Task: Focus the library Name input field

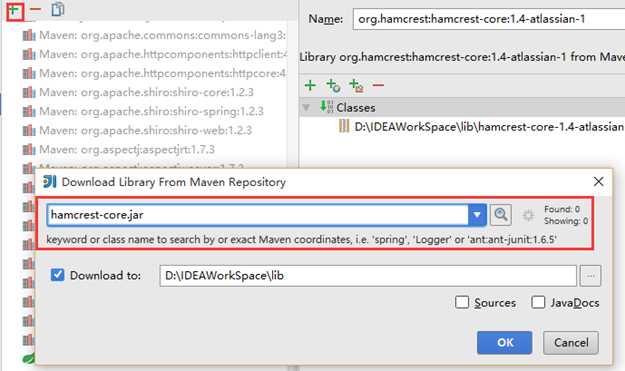Action: tap(489, 19)
